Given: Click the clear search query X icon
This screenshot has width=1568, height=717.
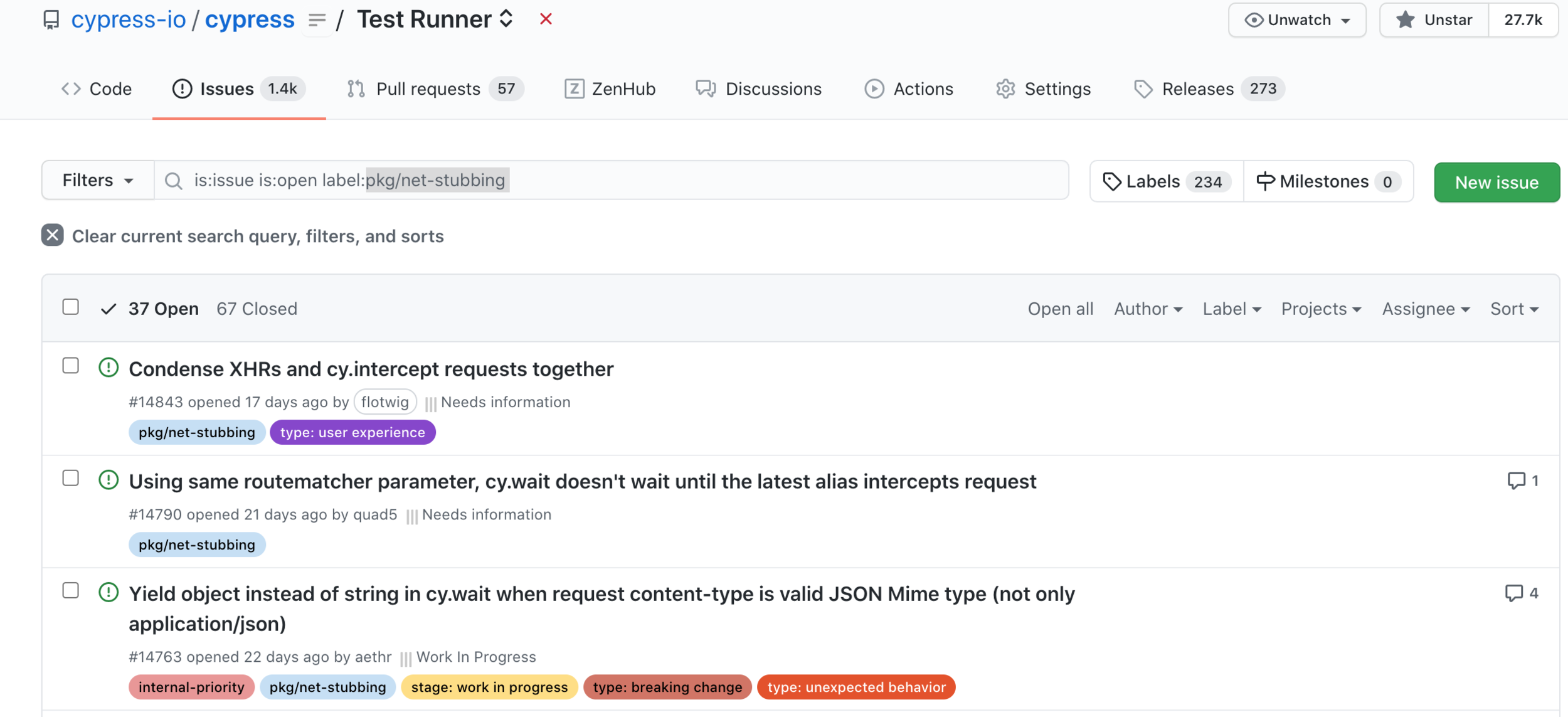Looking at the screenshot, I should (53, 235).
